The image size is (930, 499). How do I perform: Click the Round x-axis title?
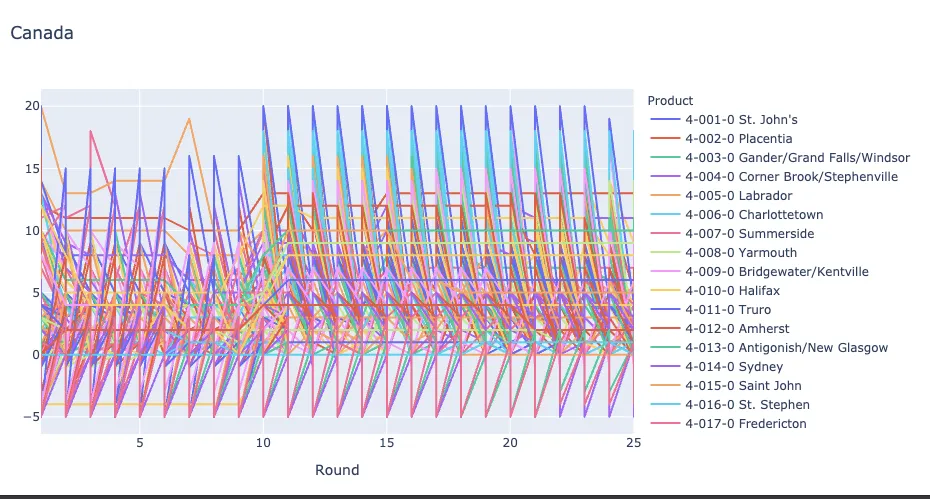[x=337, y=470]
